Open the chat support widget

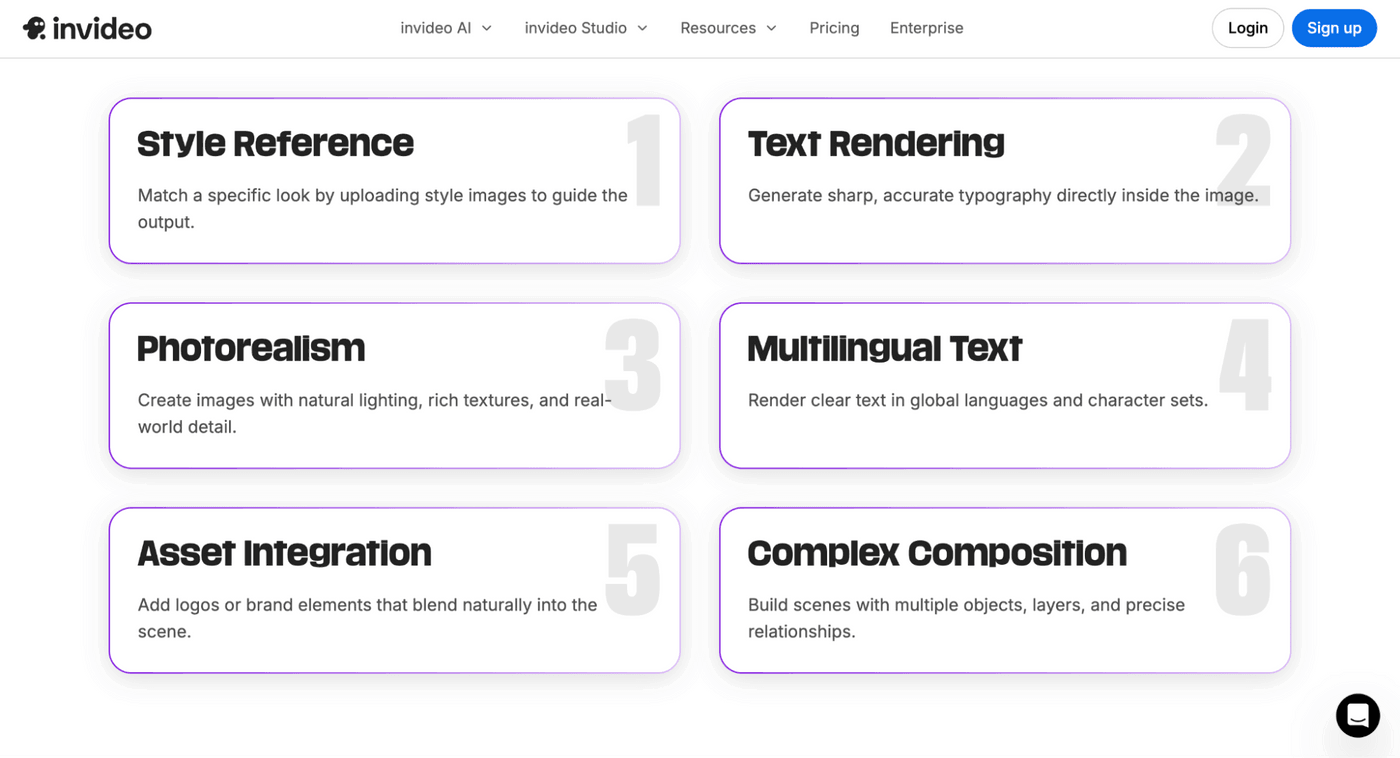coord(1357,715)
